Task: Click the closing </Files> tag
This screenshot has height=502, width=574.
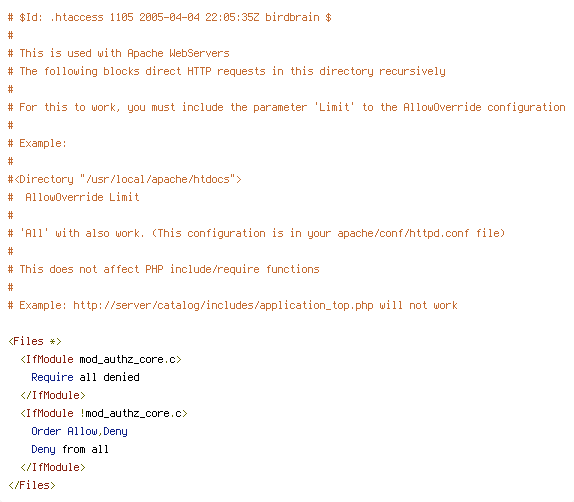Action: [x=32, y=486]
